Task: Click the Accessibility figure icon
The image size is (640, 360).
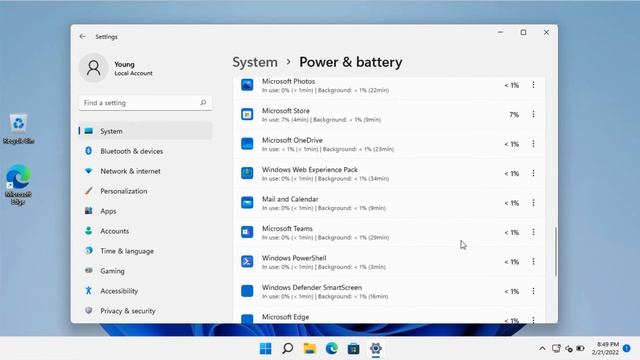Action: (x=89, y=291)
